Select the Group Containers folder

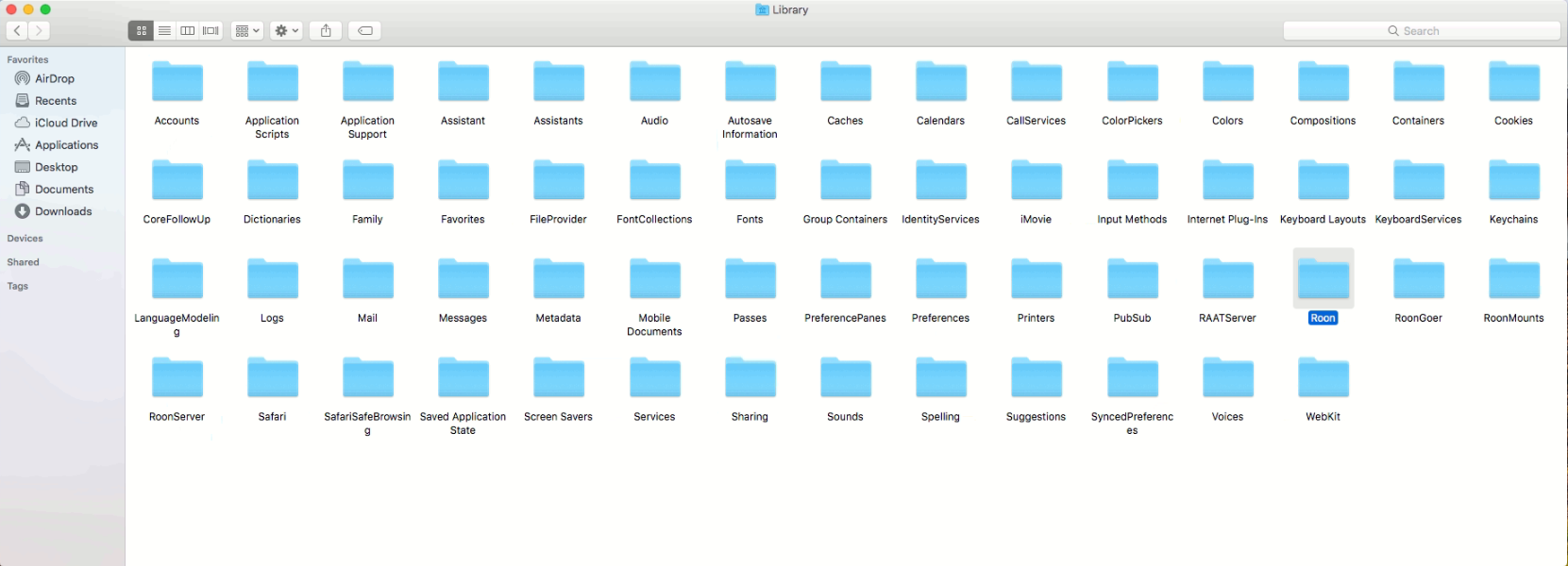pos(846,180)
